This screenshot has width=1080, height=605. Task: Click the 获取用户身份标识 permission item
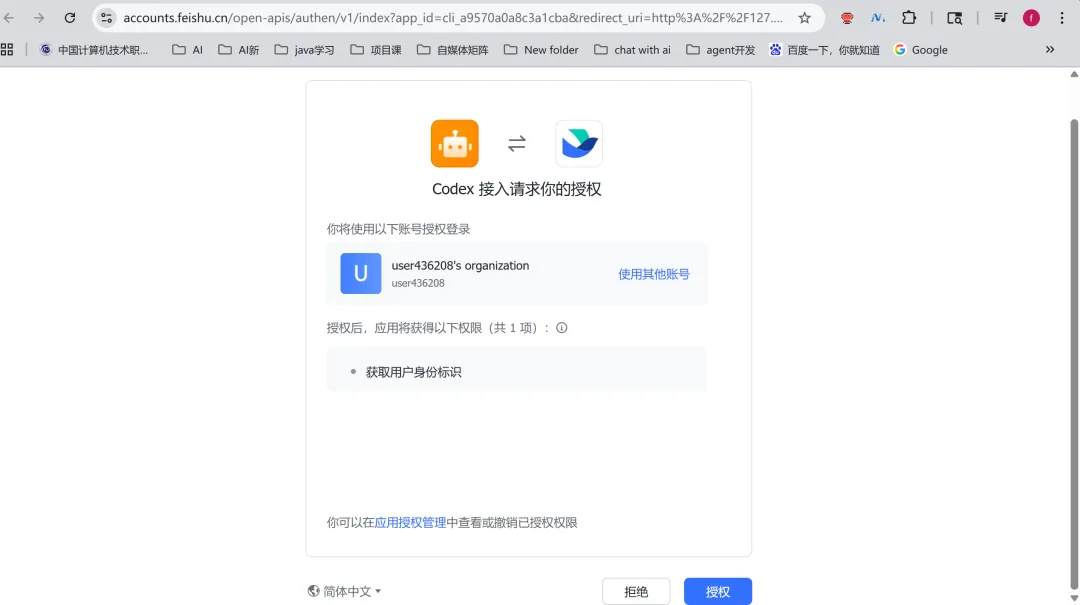click(413, 372)
